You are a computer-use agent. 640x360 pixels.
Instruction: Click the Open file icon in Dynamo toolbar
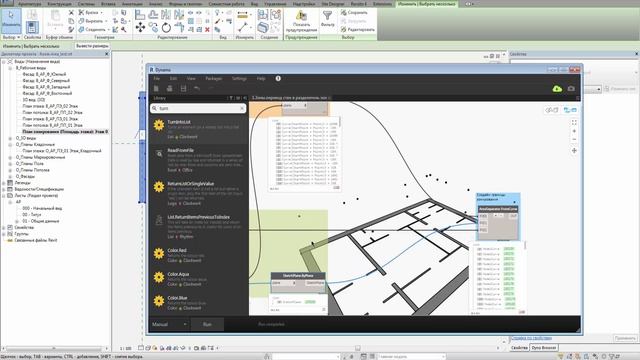tap(169, 89)
